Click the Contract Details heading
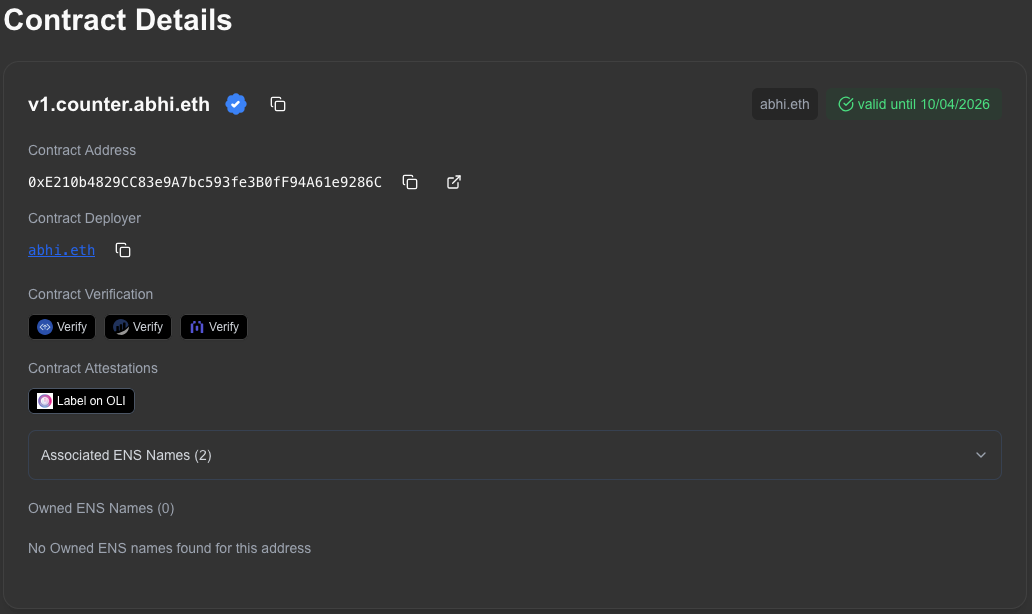 (118, 20)
